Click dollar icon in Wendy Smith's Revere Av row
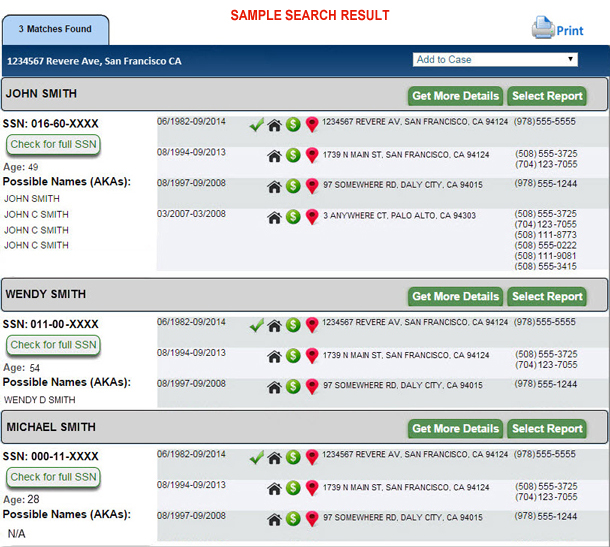The height and width of the screenshot is (547, 610). point(293,325)
